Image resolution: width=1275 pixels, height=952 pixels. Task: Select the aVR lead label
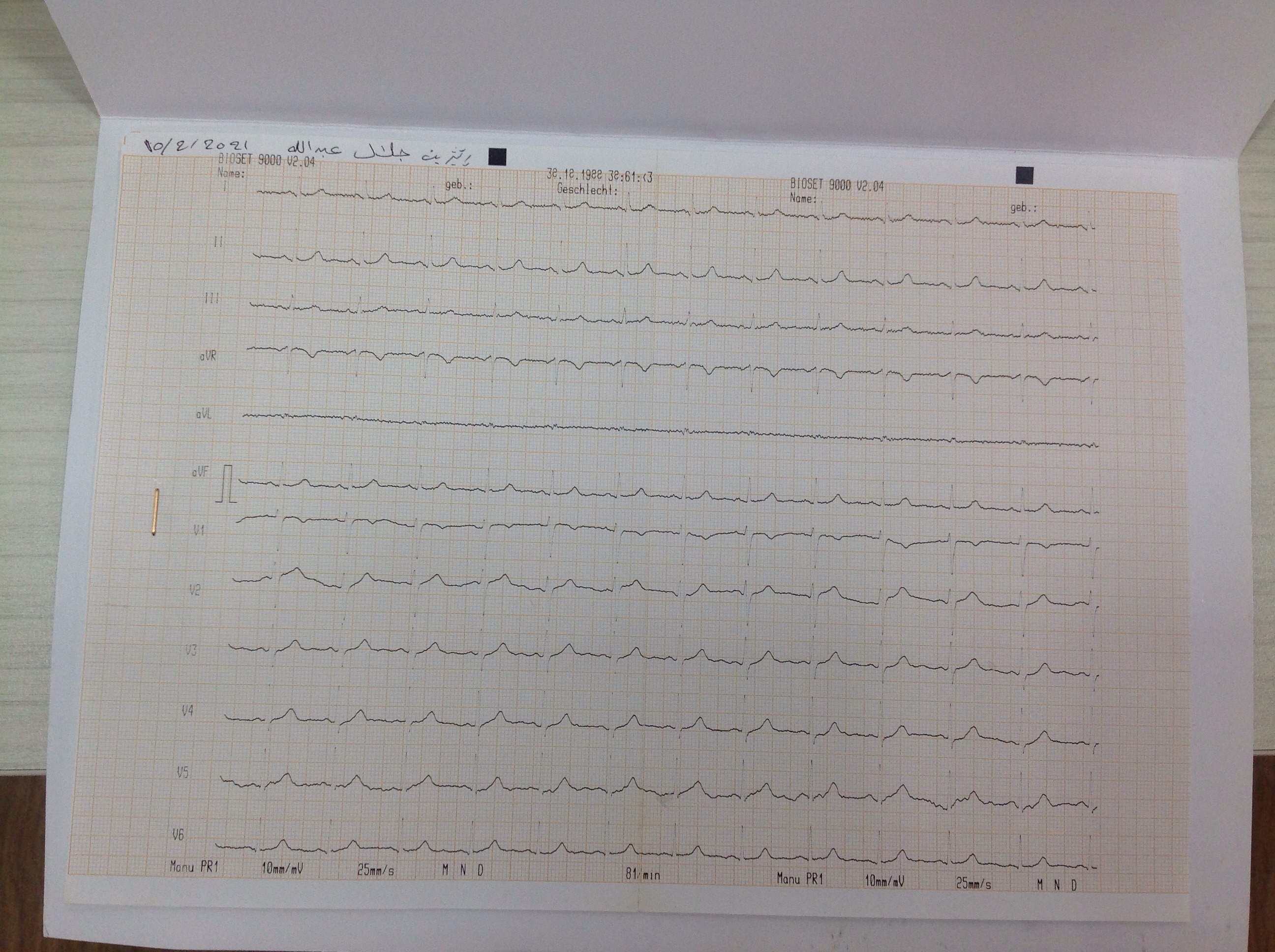pyautogui.click(x=208, y=356)
